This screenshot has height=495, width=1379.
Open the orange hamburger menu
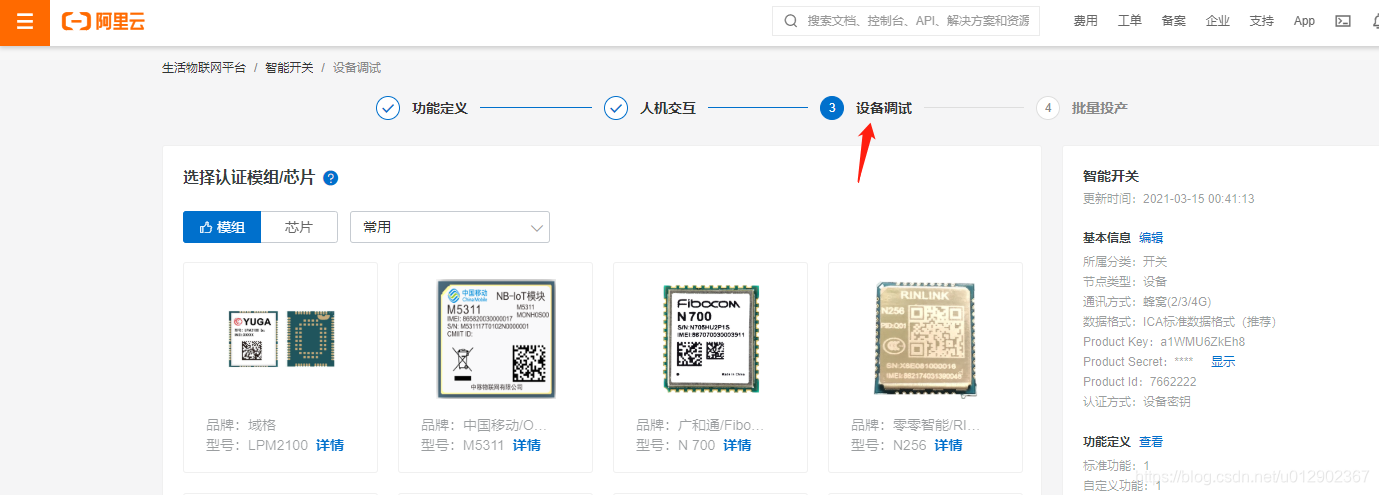point(25,22)
